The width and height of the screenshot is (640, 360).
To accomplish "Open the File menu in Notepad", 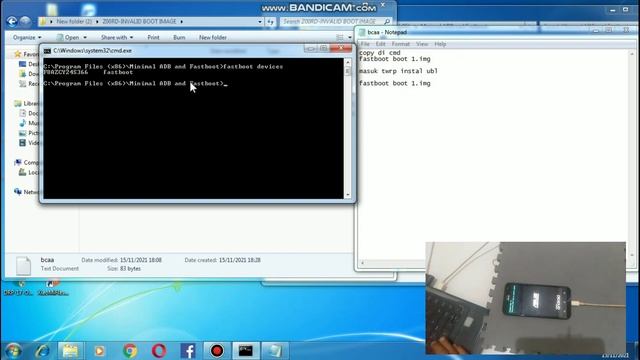I will pyautogui.click(x=365, y=44).
